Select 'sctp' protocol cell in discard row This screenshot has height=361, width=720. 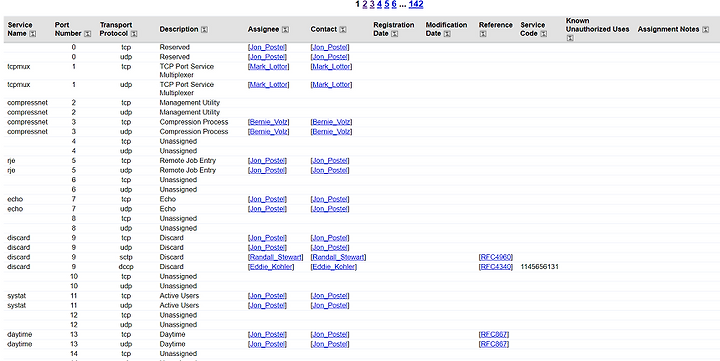click(126, 257)
